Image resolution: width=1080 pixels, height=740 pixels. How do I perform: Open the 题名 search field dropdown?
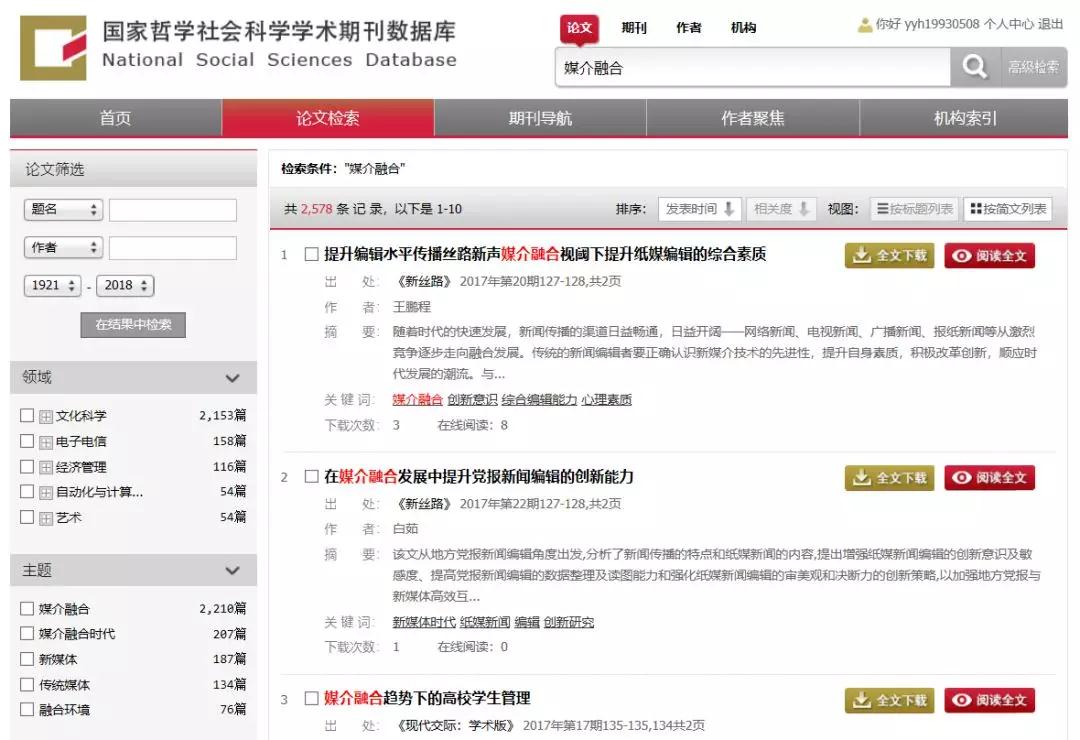63,210
